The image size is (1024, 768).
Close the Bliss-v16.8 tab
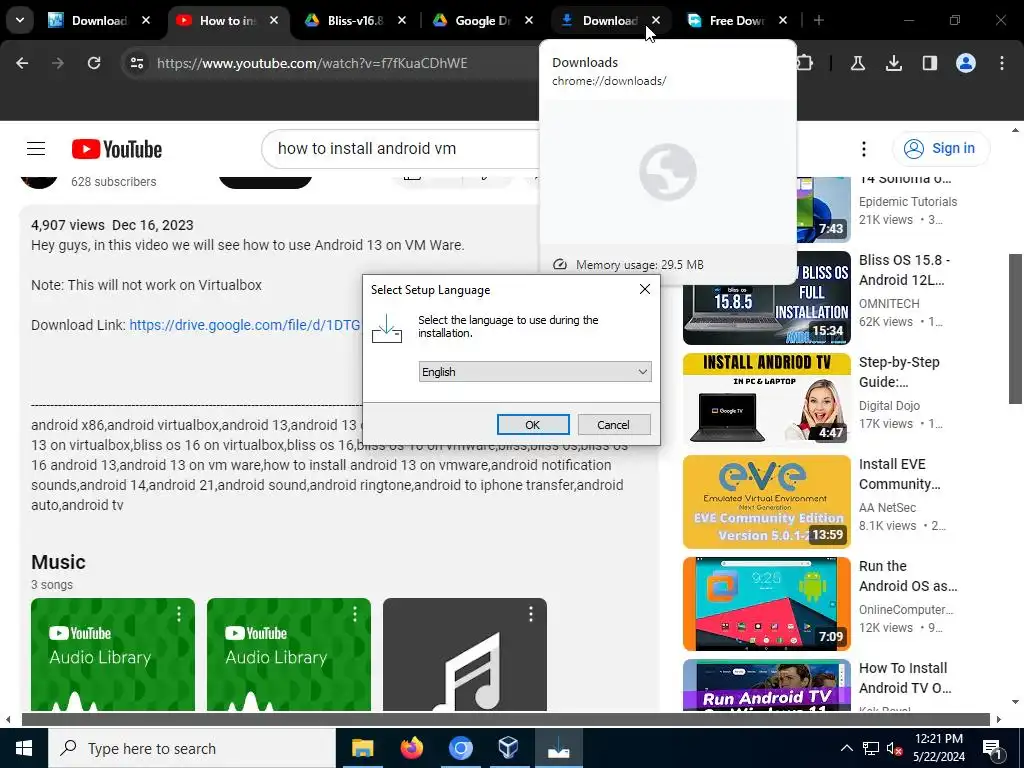tap(402, 21)
